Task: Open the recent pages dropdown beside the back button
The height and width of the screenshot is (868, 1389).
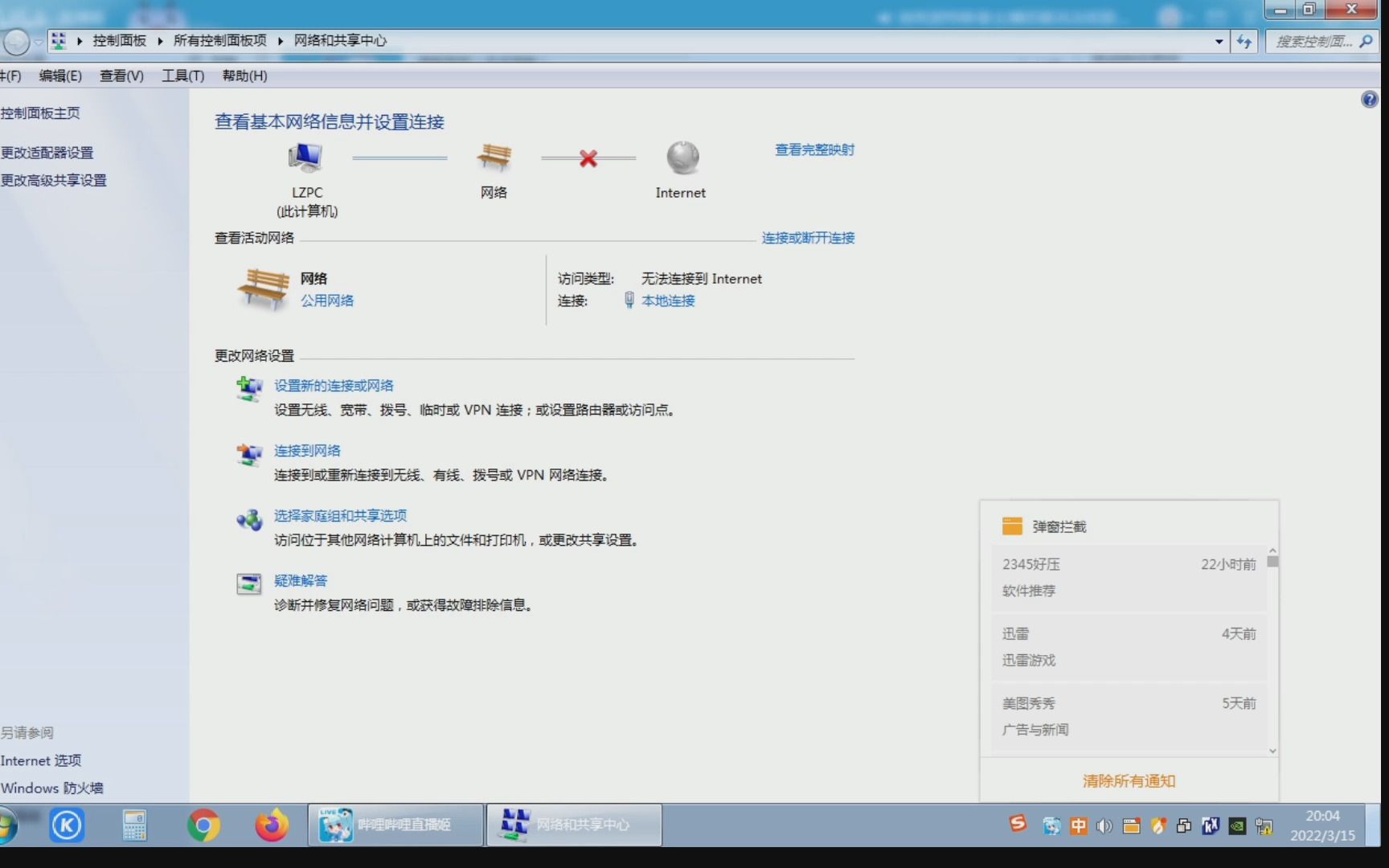Action: [38, 42]
